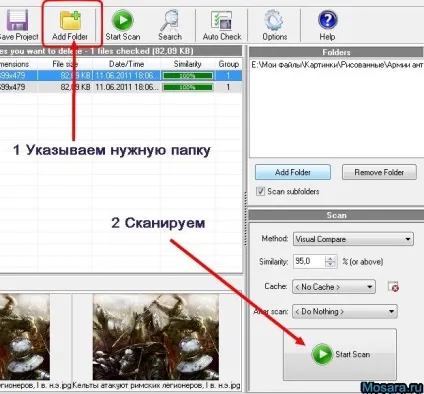Click the Add Folder button in Folders panel
The height and width of the screenshot is (394, 424).
tap(293, 172)
